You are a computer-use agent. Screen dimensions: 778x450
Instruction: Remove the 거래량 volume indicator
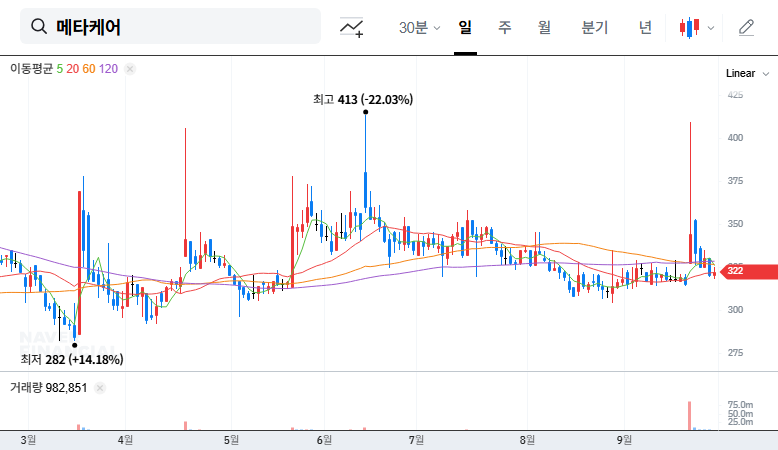coord(100,388)
